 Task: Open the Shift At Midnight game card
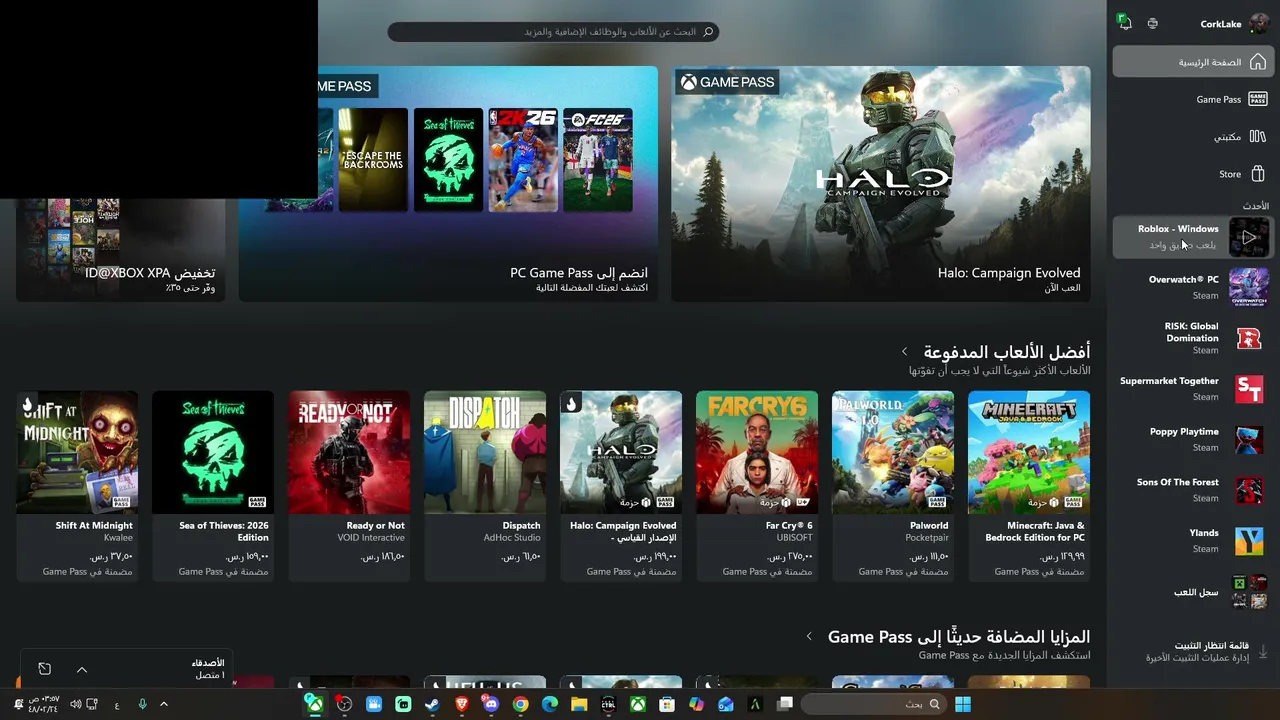(x=77, y=486)
